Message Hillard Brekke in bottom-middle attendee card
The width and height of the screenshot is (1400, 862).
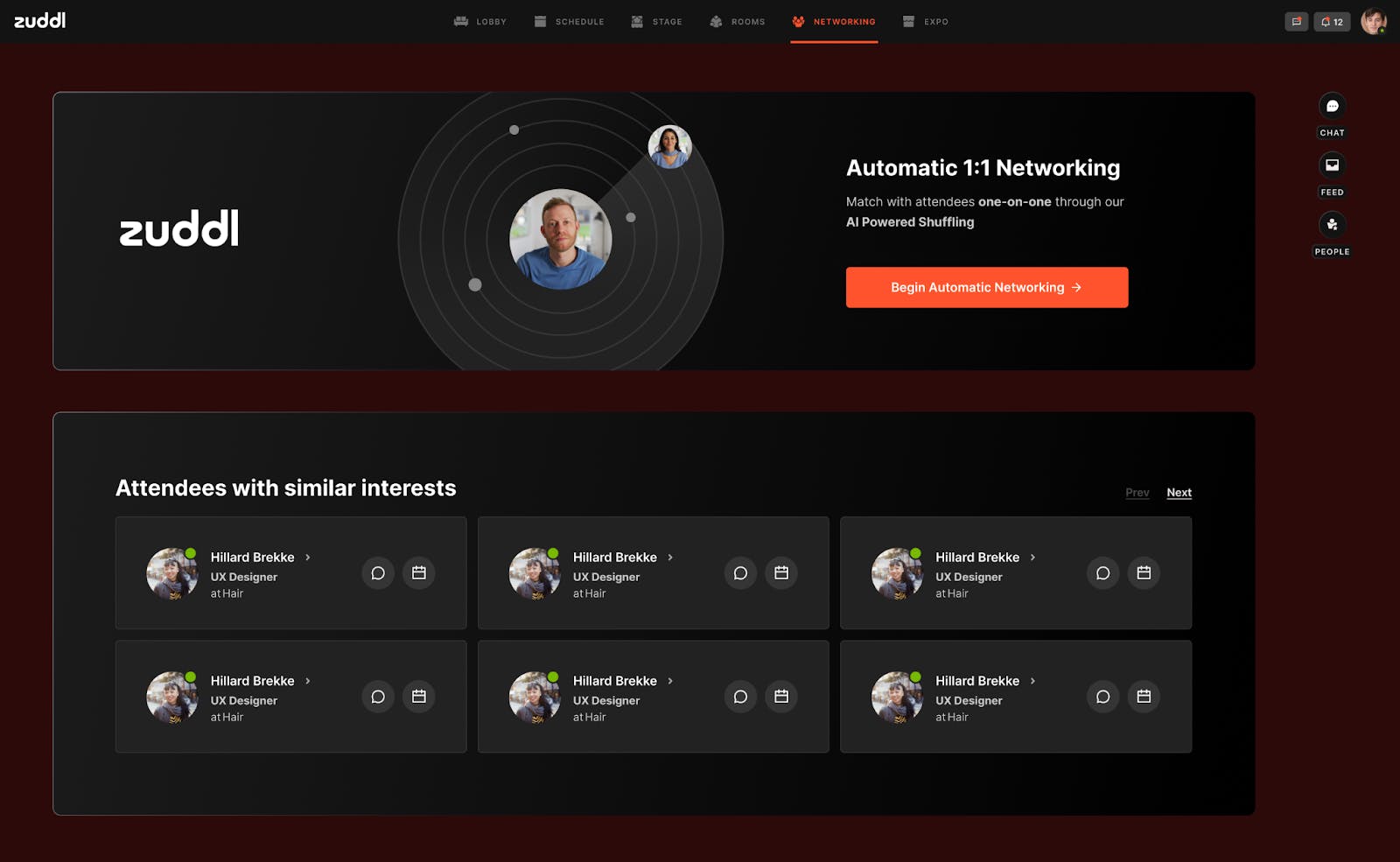pos(740,697)
